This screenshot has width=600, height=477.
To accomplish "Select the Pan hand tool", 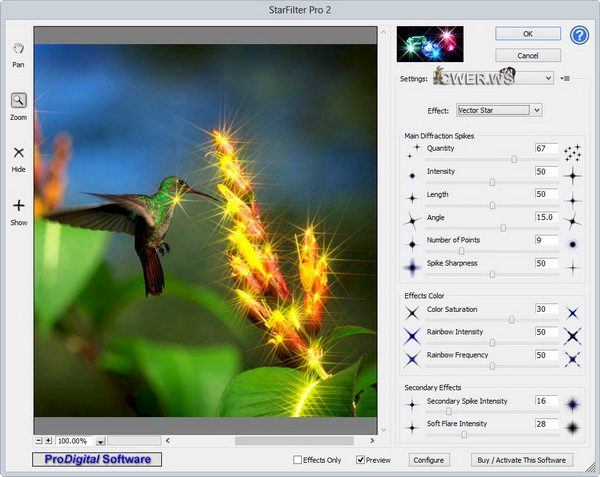I will [18, 48].
